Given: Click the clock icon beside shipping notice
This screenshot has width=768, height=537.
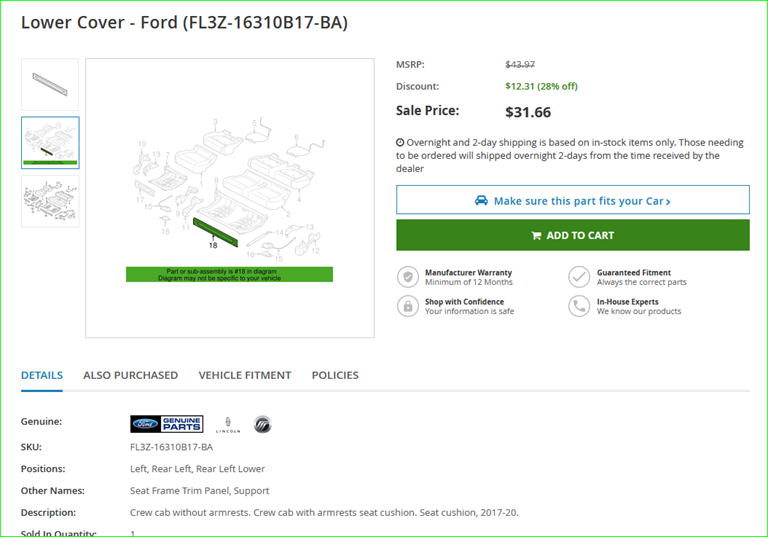Looking at the screenshot, I should click(400, 143).
